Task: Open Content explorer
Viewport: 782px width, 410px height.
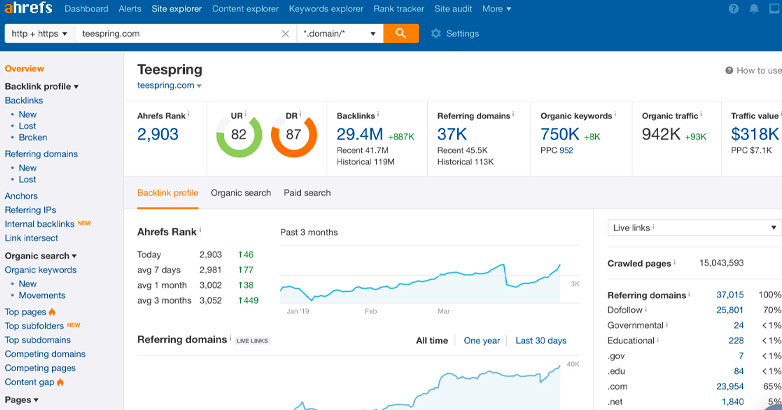Action: point(245,8)
